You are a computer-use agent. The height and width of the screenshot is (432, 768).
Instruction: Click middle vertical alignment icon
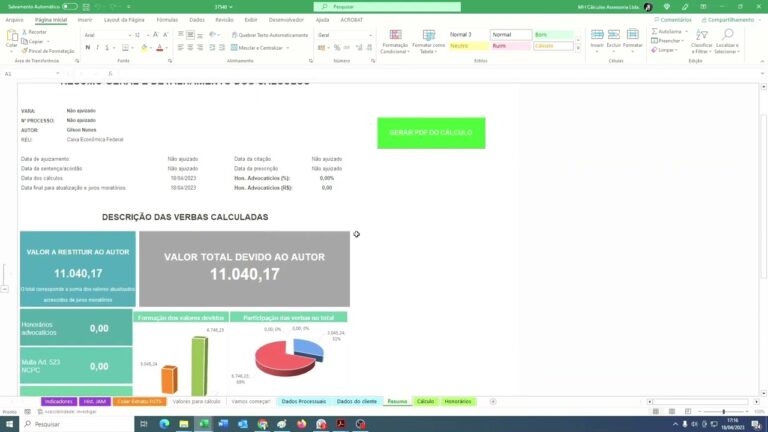coord(190,35)
